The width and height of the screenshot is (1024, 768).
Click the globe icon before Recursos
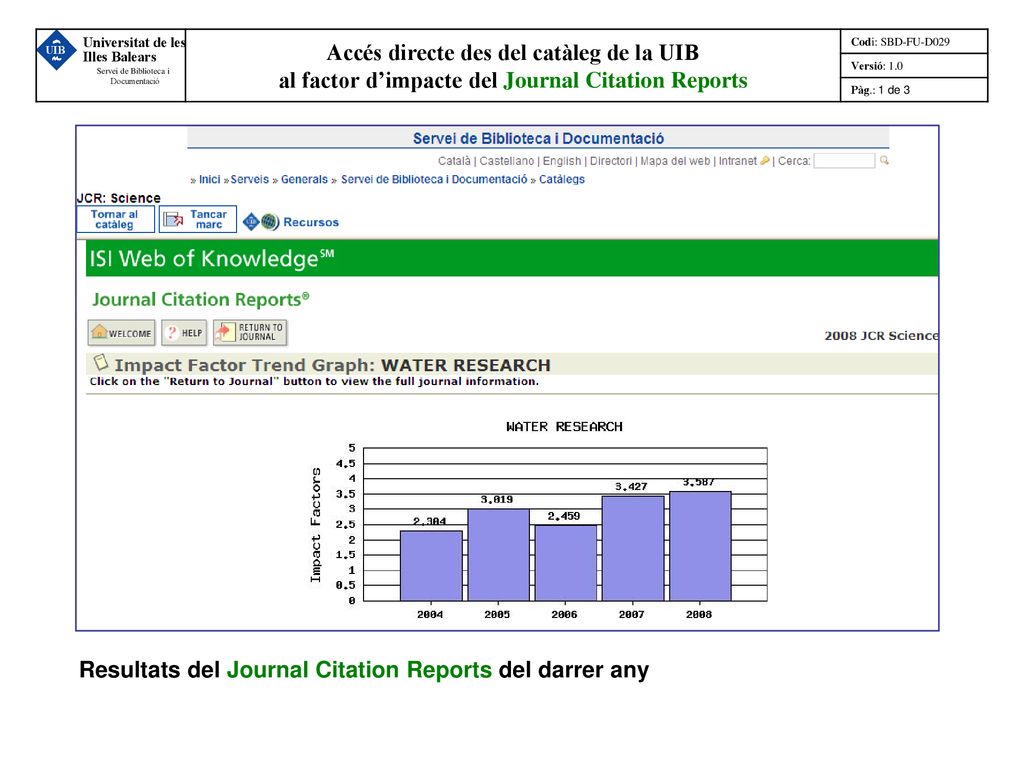pos(270,222)
